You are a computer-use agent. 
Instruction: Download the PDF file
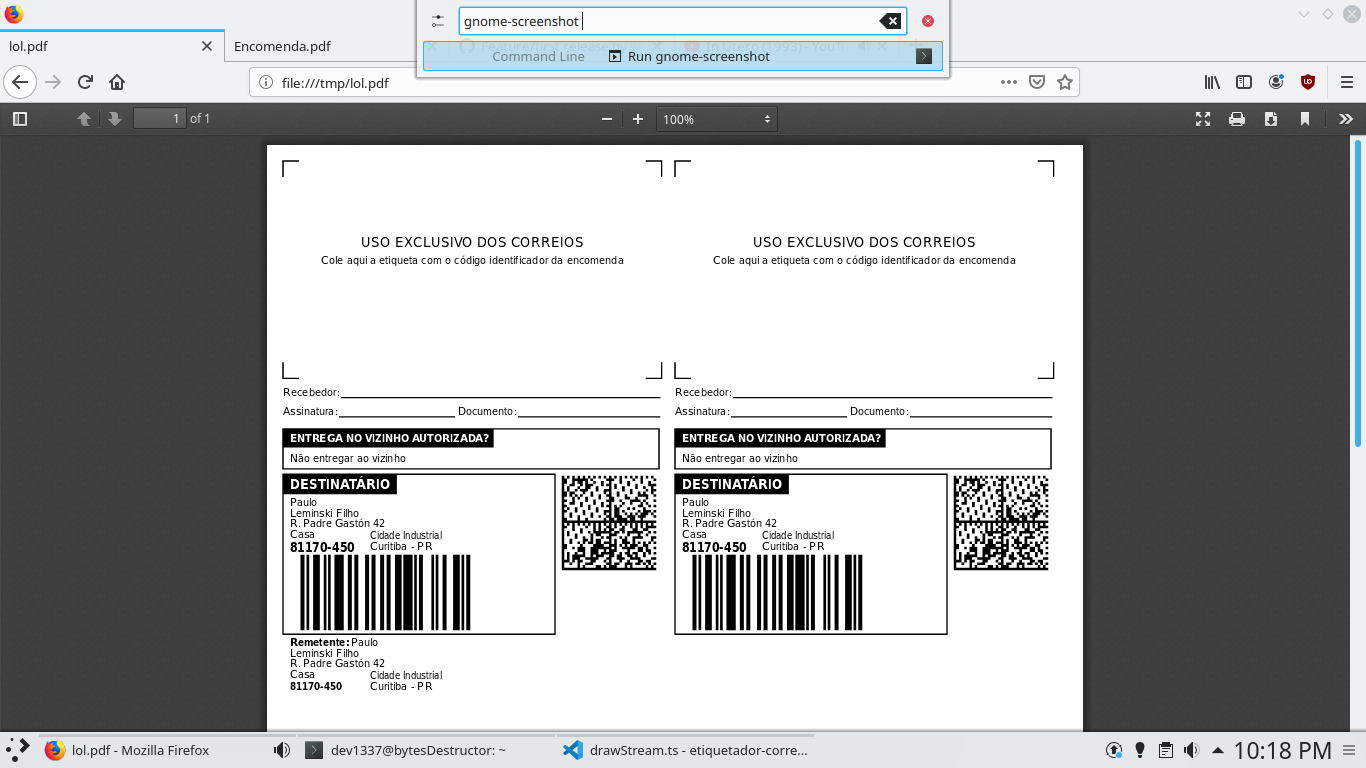coord(1271,119)
